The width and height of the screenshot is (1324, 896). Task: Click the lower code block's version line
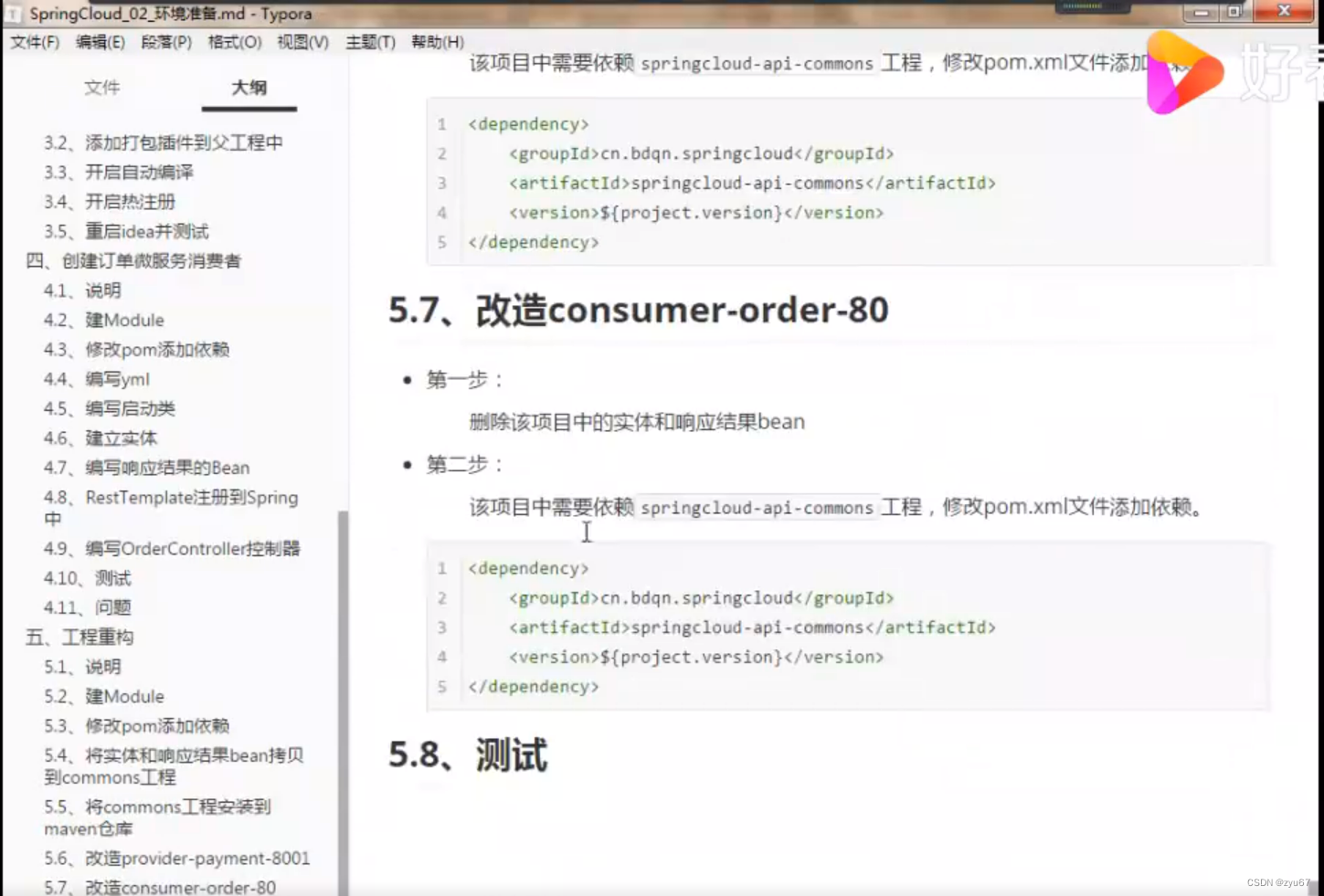pos(696,657)
